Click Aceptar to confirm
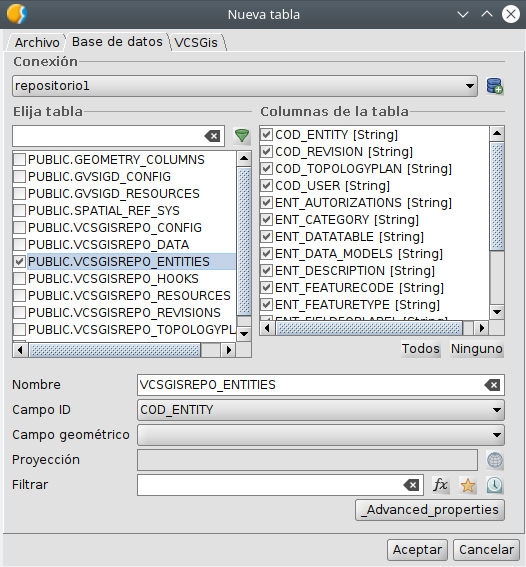Image resolution: width=526 pixels, height=567 pixels. click(417, 550)
